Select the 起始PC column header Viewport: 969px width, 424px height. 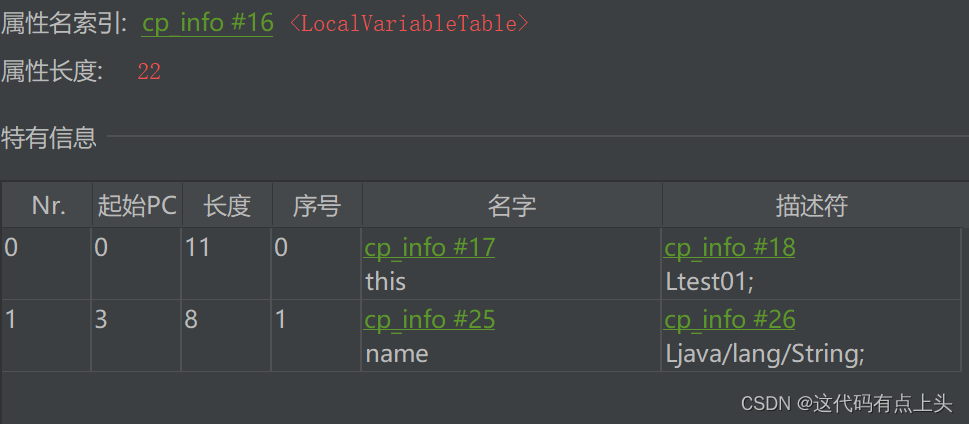point(136,206)
